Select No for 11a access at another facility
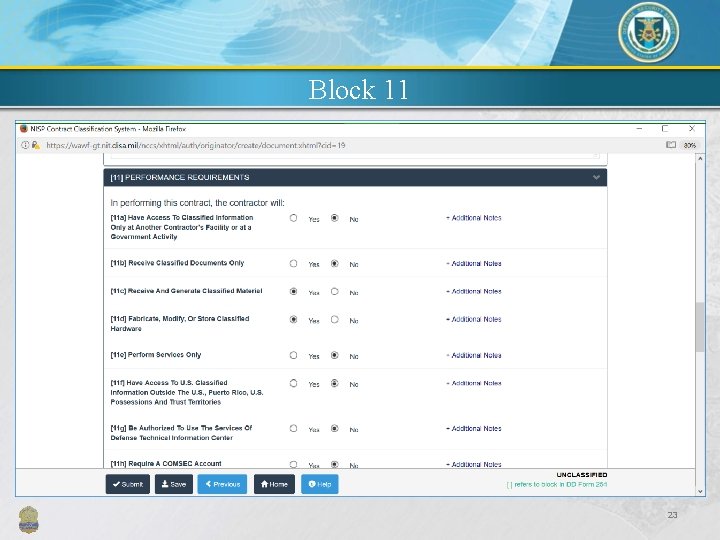This screenshot has height=540, width=720. coord(335,218)
